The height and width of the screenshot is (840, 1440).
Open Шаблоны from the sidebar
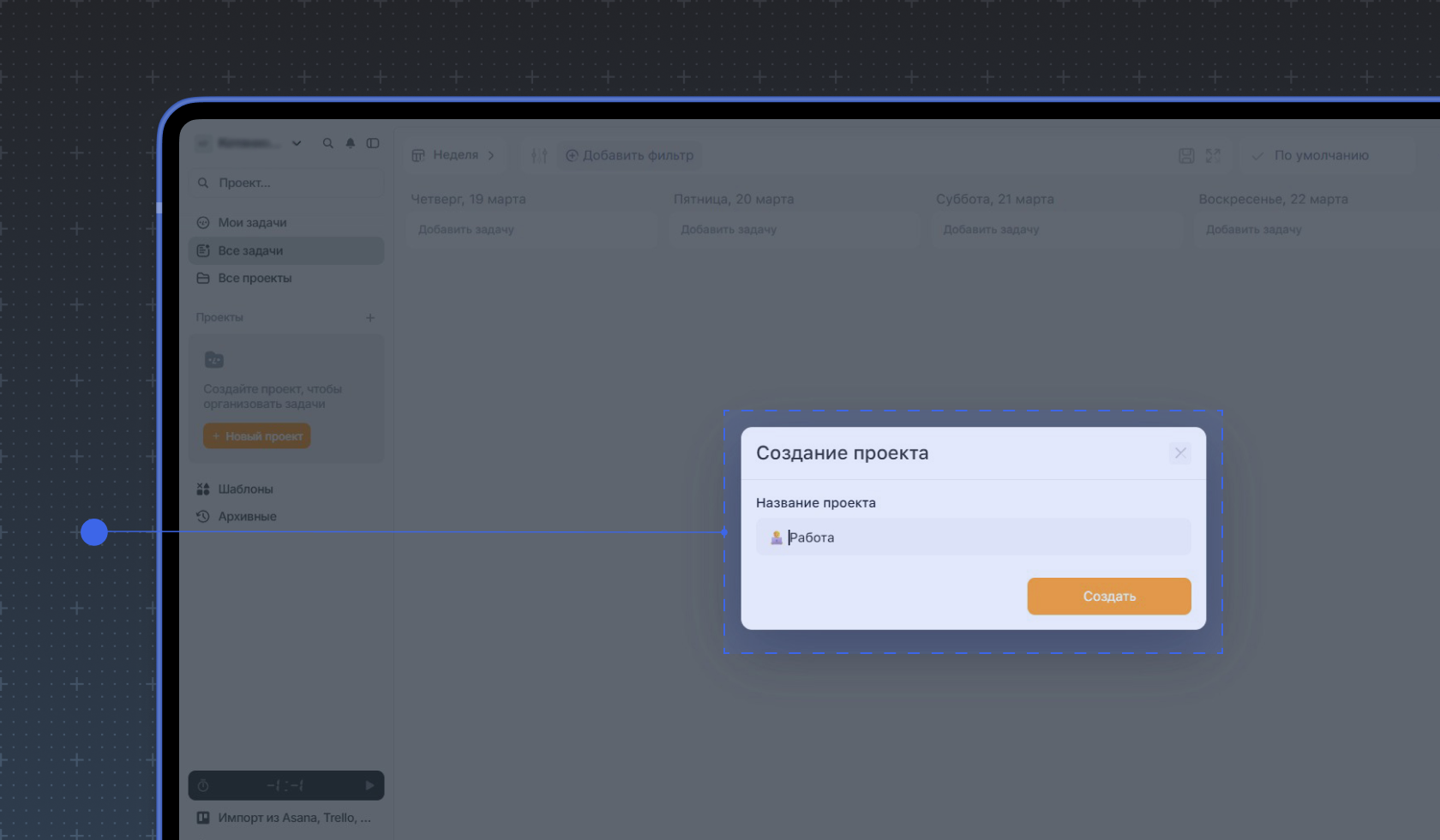(x=245, y=489)
